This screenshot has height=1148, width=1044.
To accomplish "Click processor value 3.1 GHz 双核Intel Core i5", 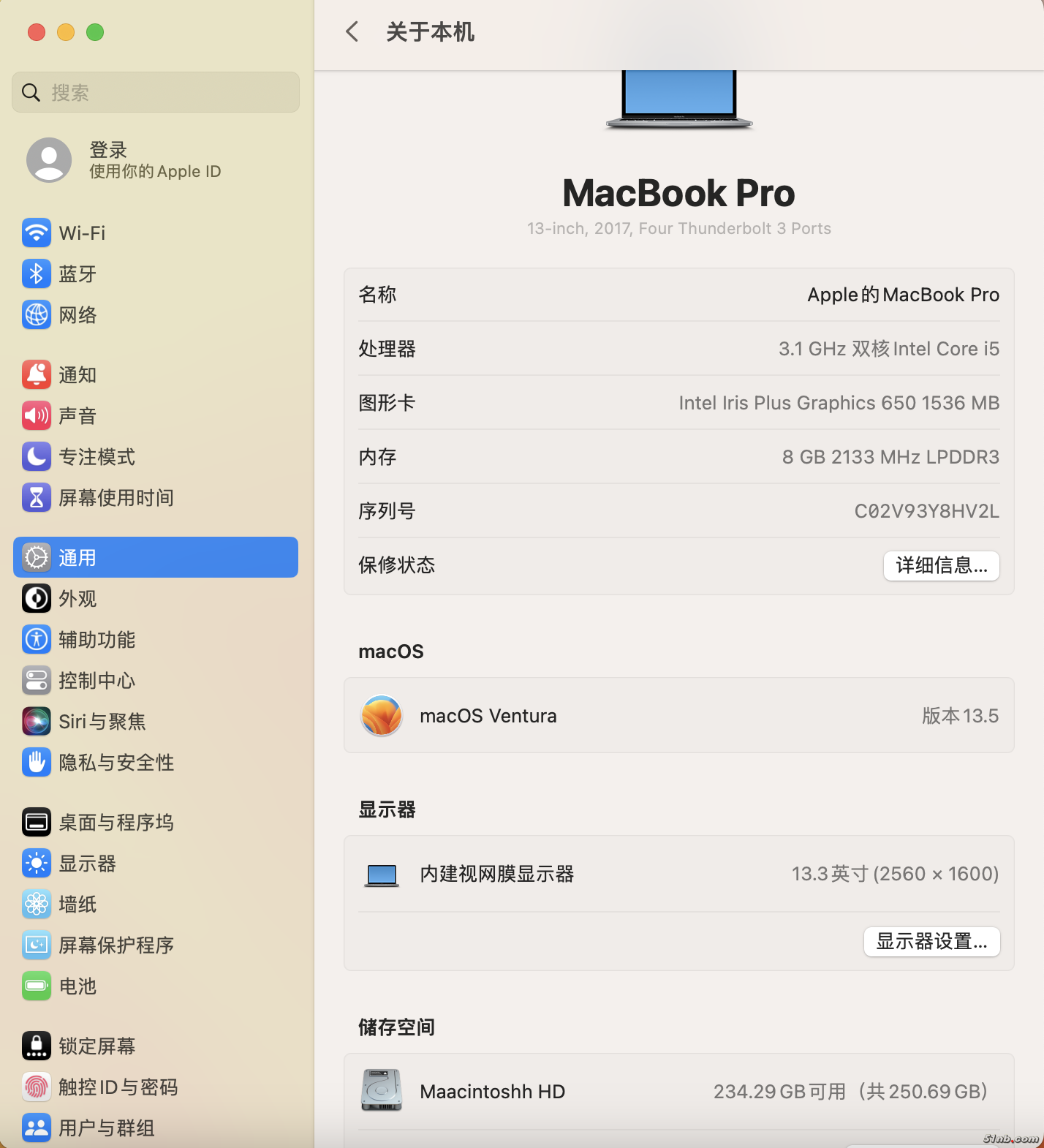I will click(x=889, y=349).
